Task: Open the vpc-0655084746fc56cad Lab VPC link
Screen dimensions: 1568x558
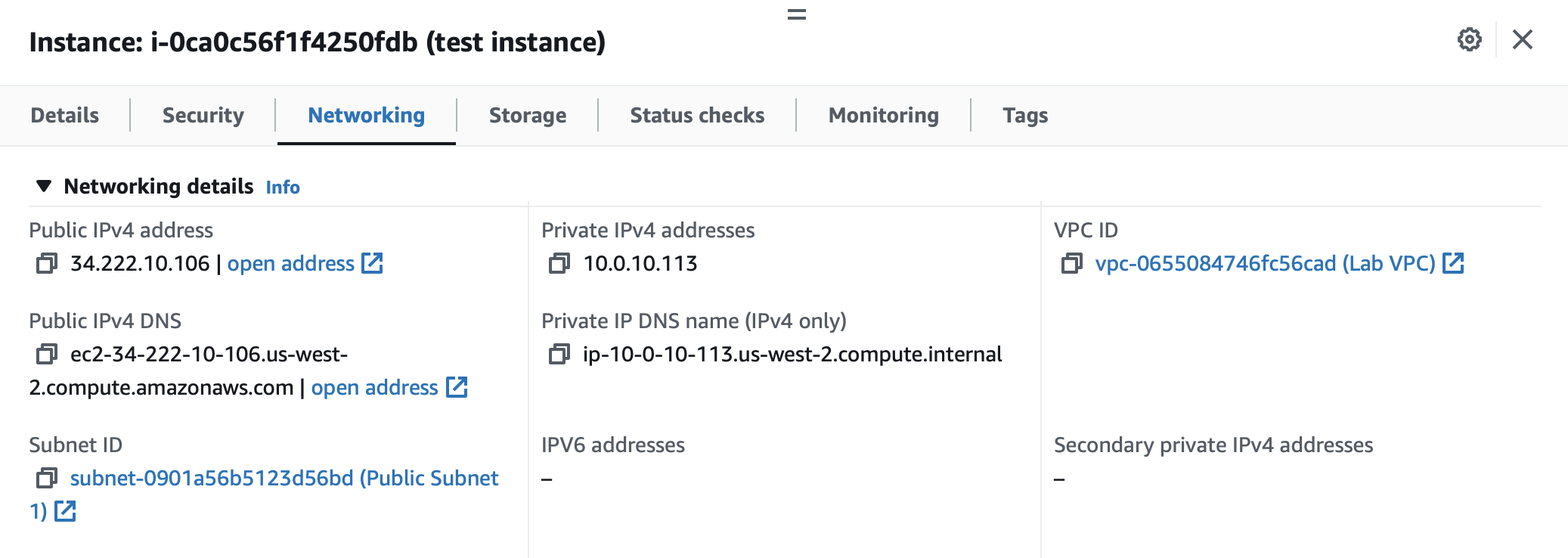Action: [x=1263, y=263]
